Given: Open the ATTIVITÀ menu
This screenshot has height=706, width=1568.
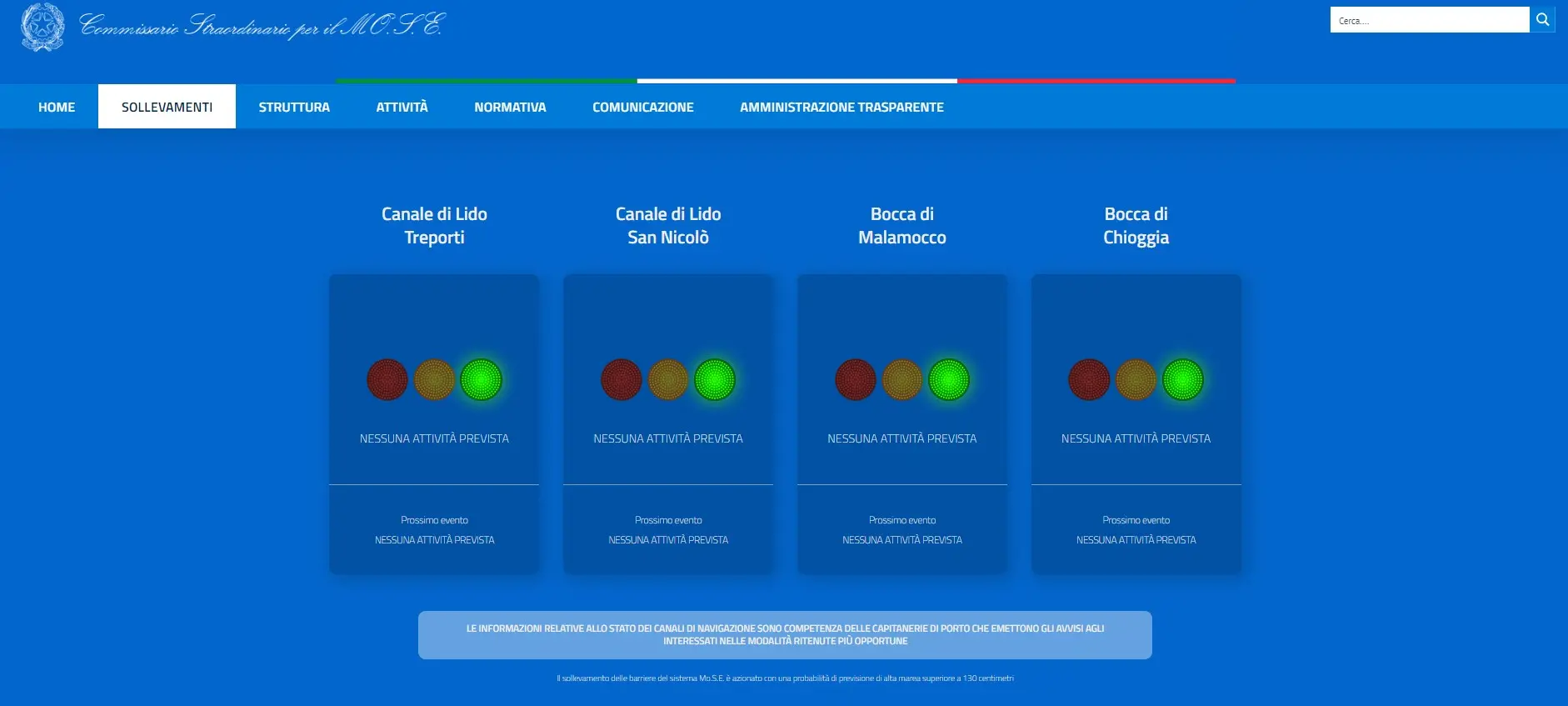Looking at the screenshot, I should 402,107.
